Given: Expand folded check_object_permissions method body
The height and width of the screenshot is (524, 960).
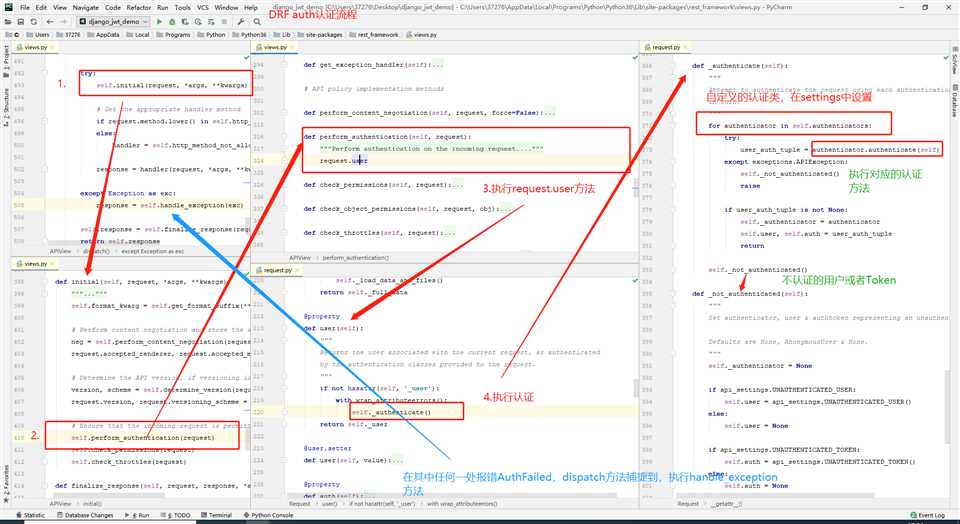Looking at the screenshot, I should click(x=504, y=209).
